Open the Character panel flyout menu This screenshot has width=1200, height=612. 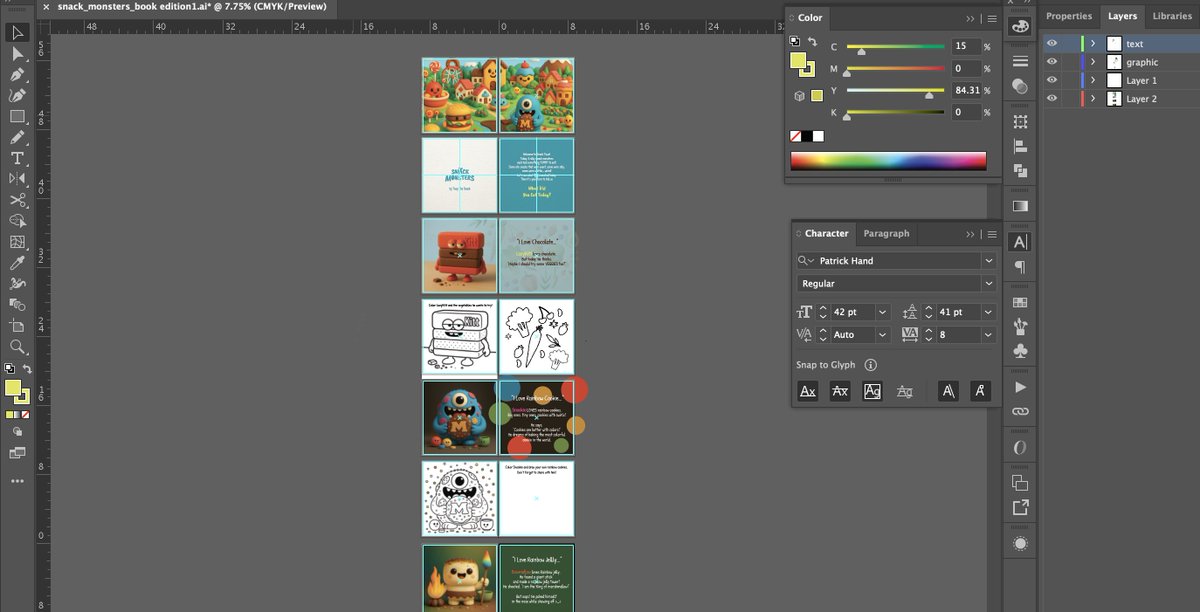(990, 234)
